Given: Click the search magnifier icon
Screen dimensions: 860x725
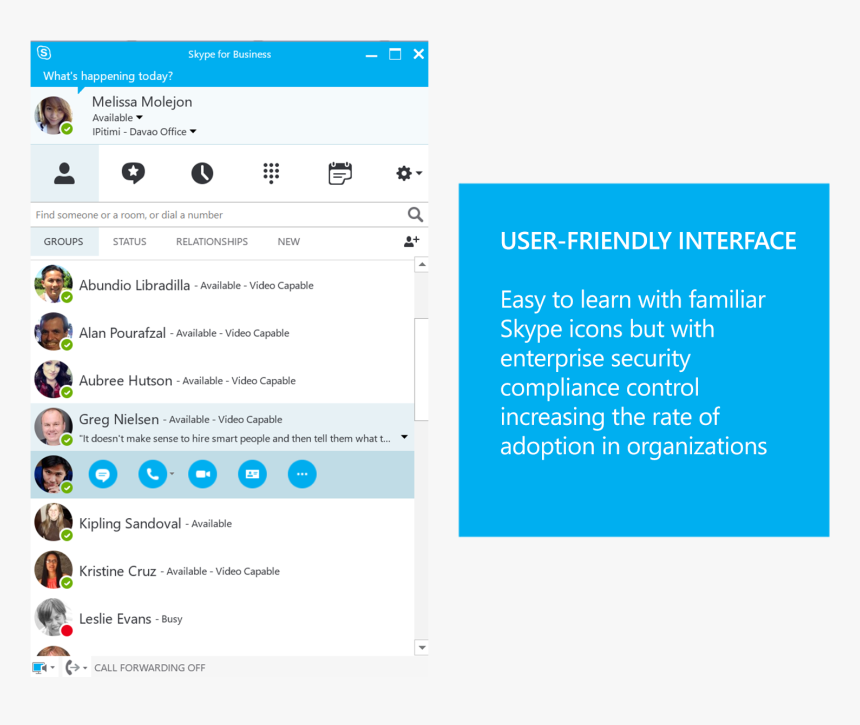Looking at the screenshot, I should coord(415,214).
